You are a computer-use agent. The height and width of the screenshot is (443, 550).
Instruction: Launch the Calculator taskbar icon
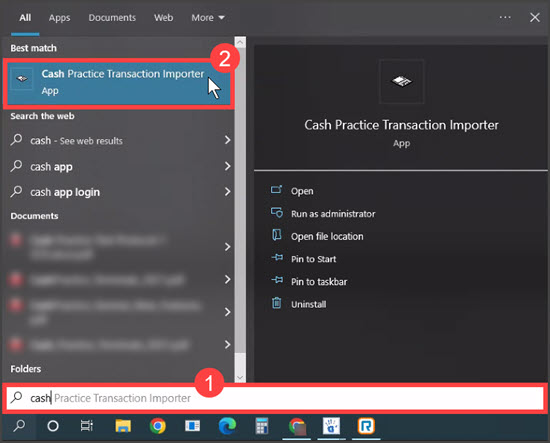point(262,426)
